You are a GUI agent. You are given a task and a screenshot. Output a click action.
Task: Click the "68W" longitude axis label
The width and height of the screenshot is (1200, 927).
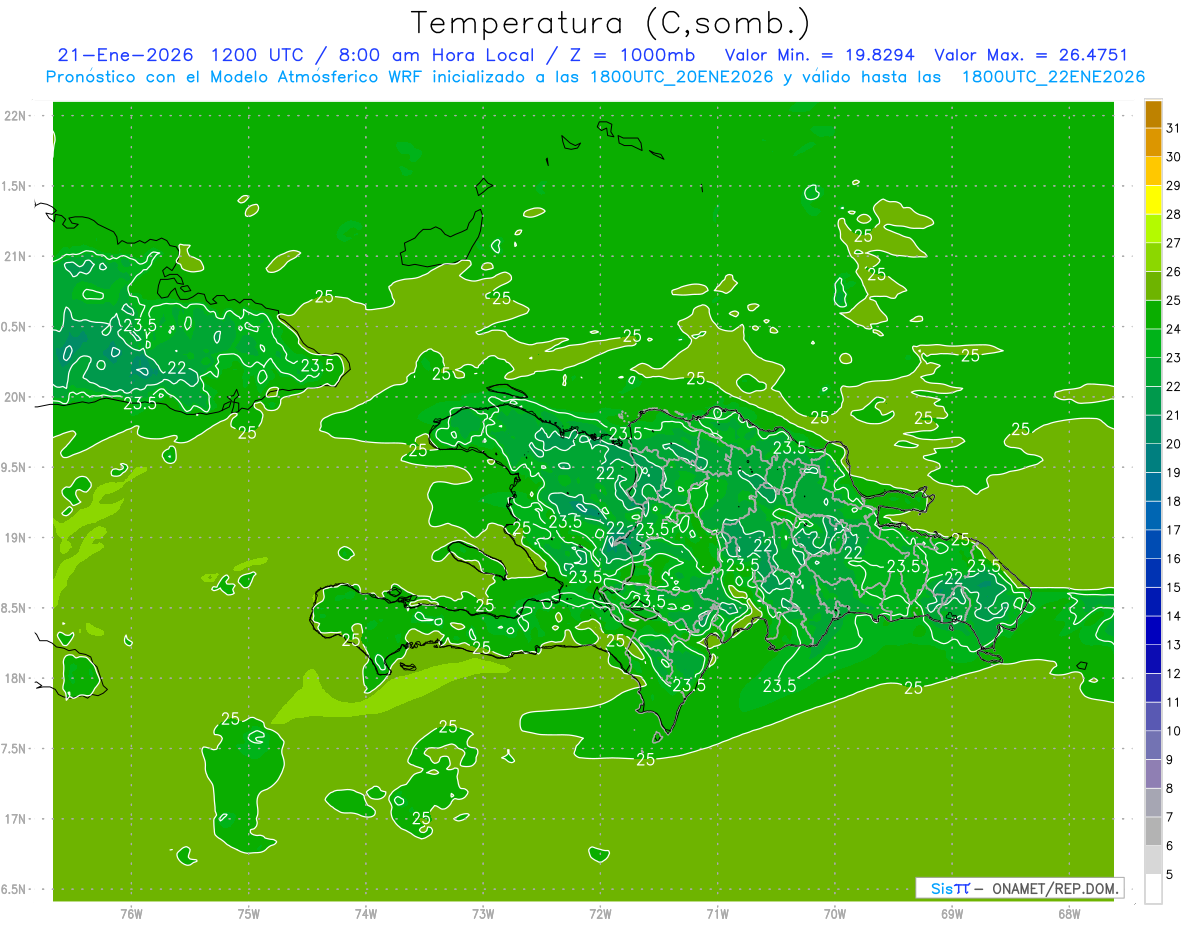[x=1069, y=913]
